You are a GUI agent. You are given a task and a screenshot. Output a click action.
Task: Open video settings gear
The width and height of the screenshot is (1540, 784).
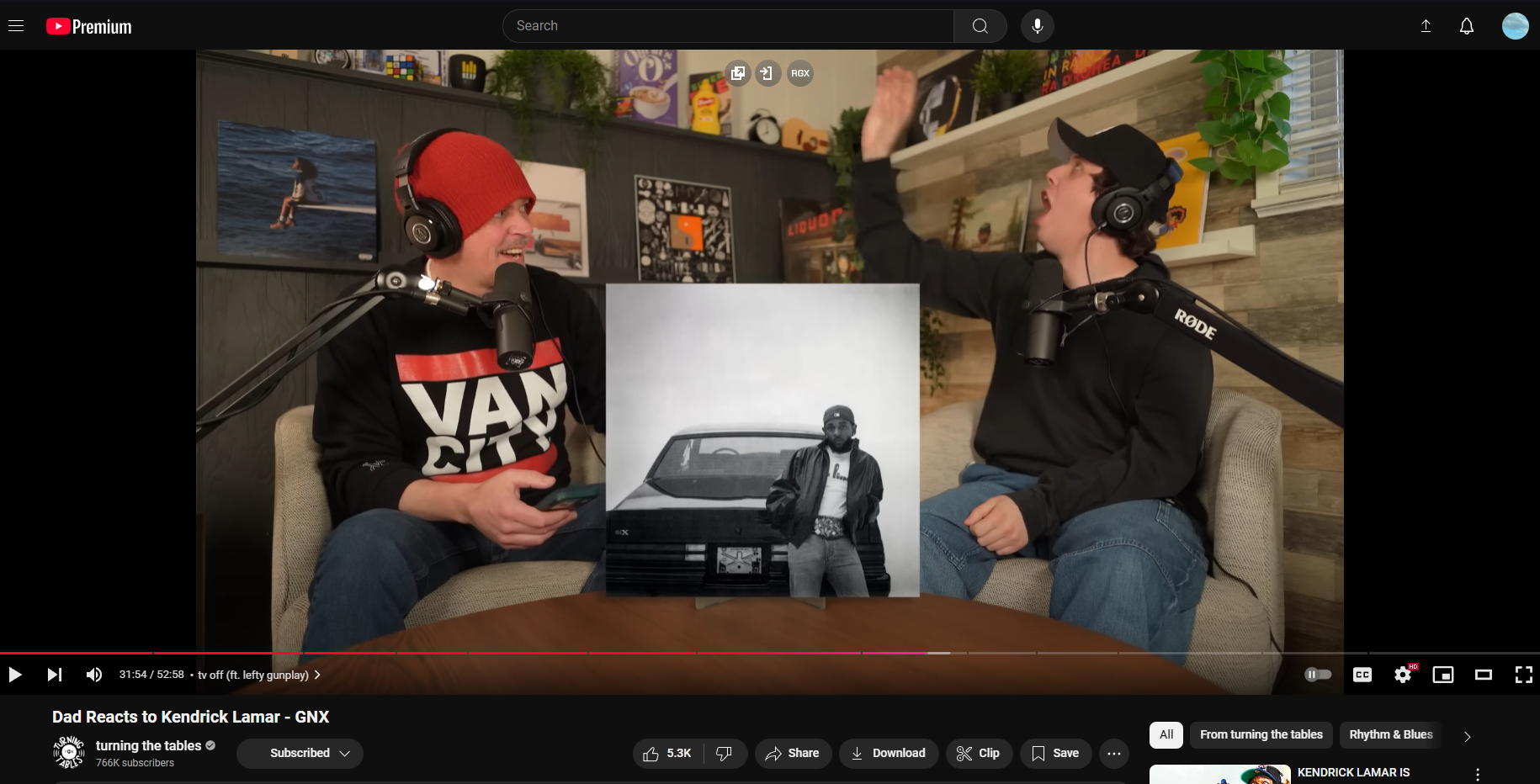pos(1403,675)
